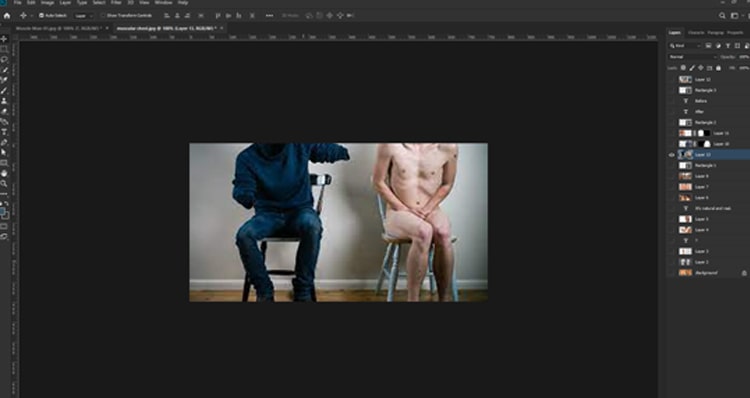750x398 pixels.
Task: Open the Opacity value dropdown
Action: tap(744, 57)
